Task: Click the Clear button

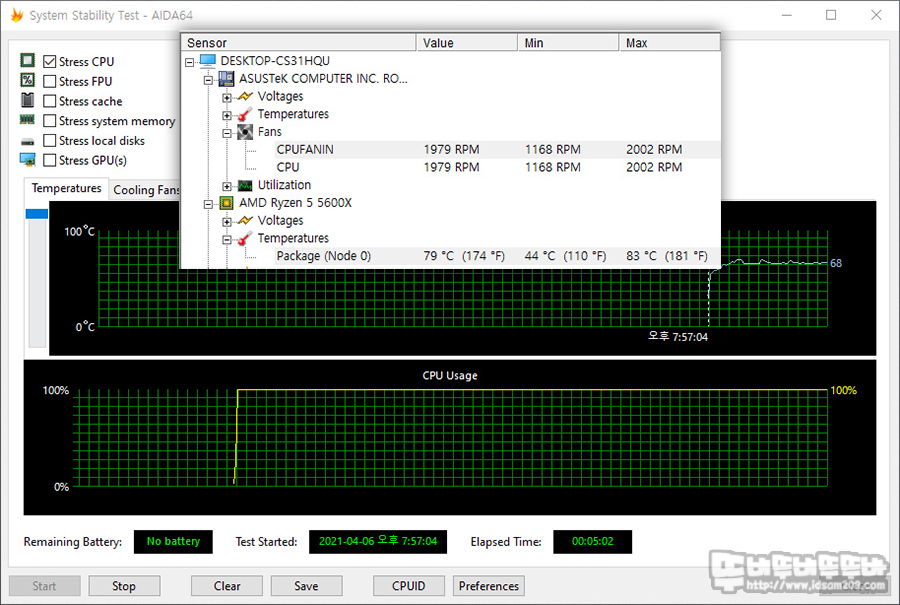Action: point(227,586)
